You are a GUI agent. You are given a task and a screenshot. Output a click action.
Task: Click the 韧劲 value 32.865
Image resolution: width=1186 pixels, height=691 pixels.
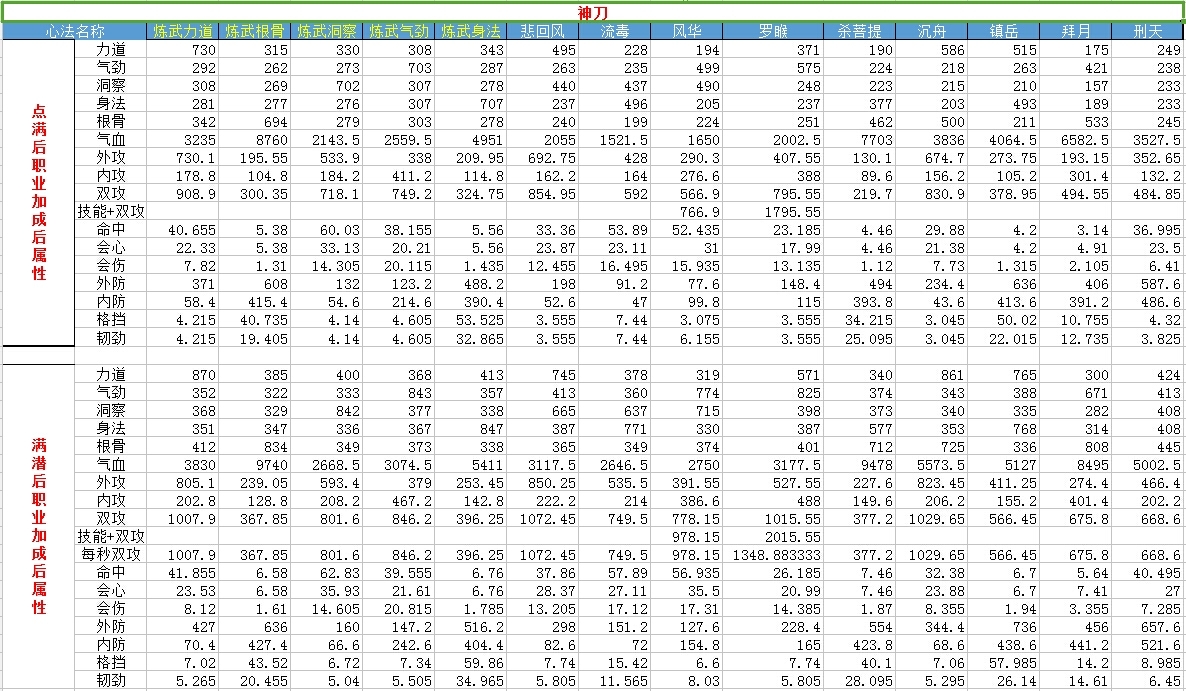[x=470, y=338]
